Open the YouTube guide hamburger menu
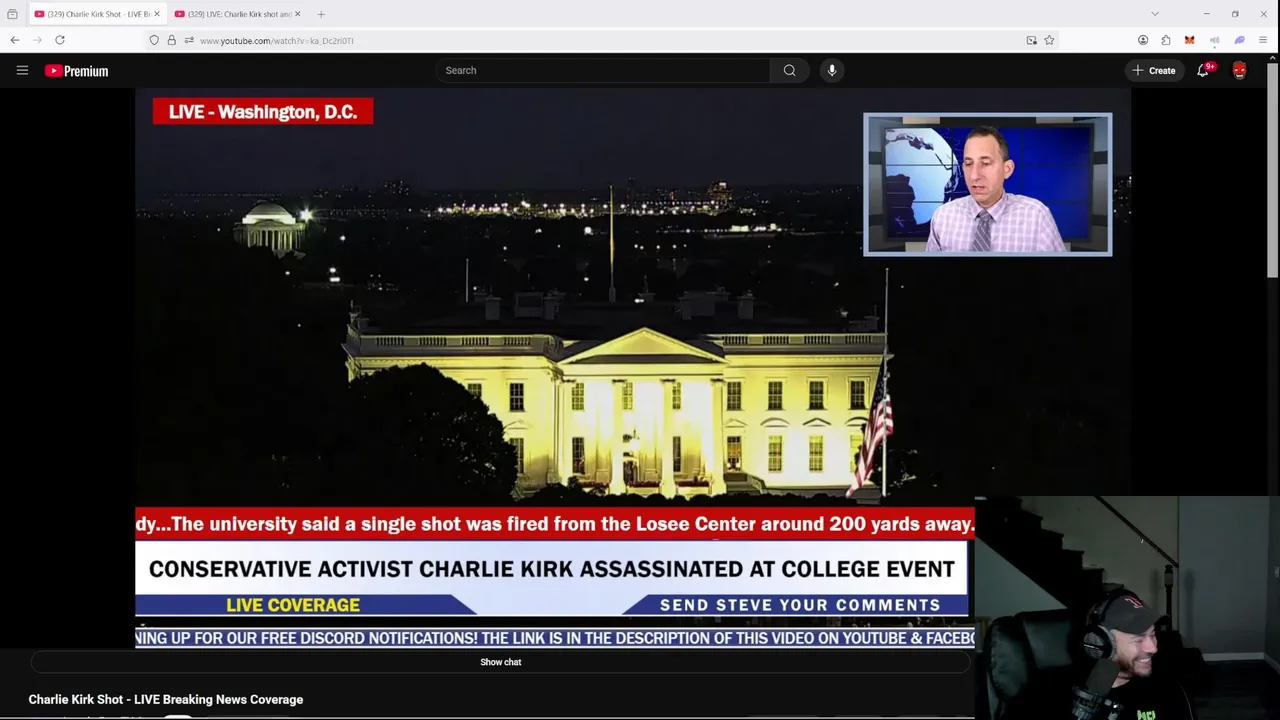Screen dimensions: 1280x720 click(x=22, y=70)
